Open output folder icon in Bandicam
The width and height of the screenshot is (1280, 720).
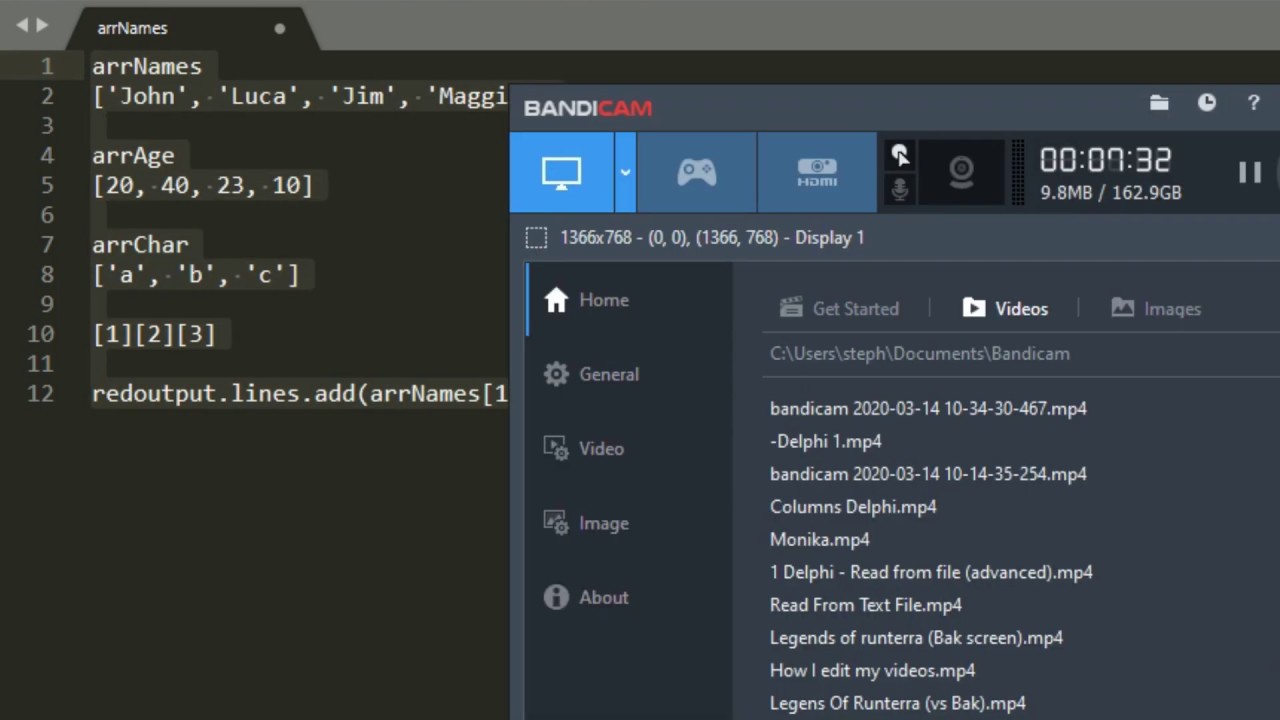(x=1159, y=103)
